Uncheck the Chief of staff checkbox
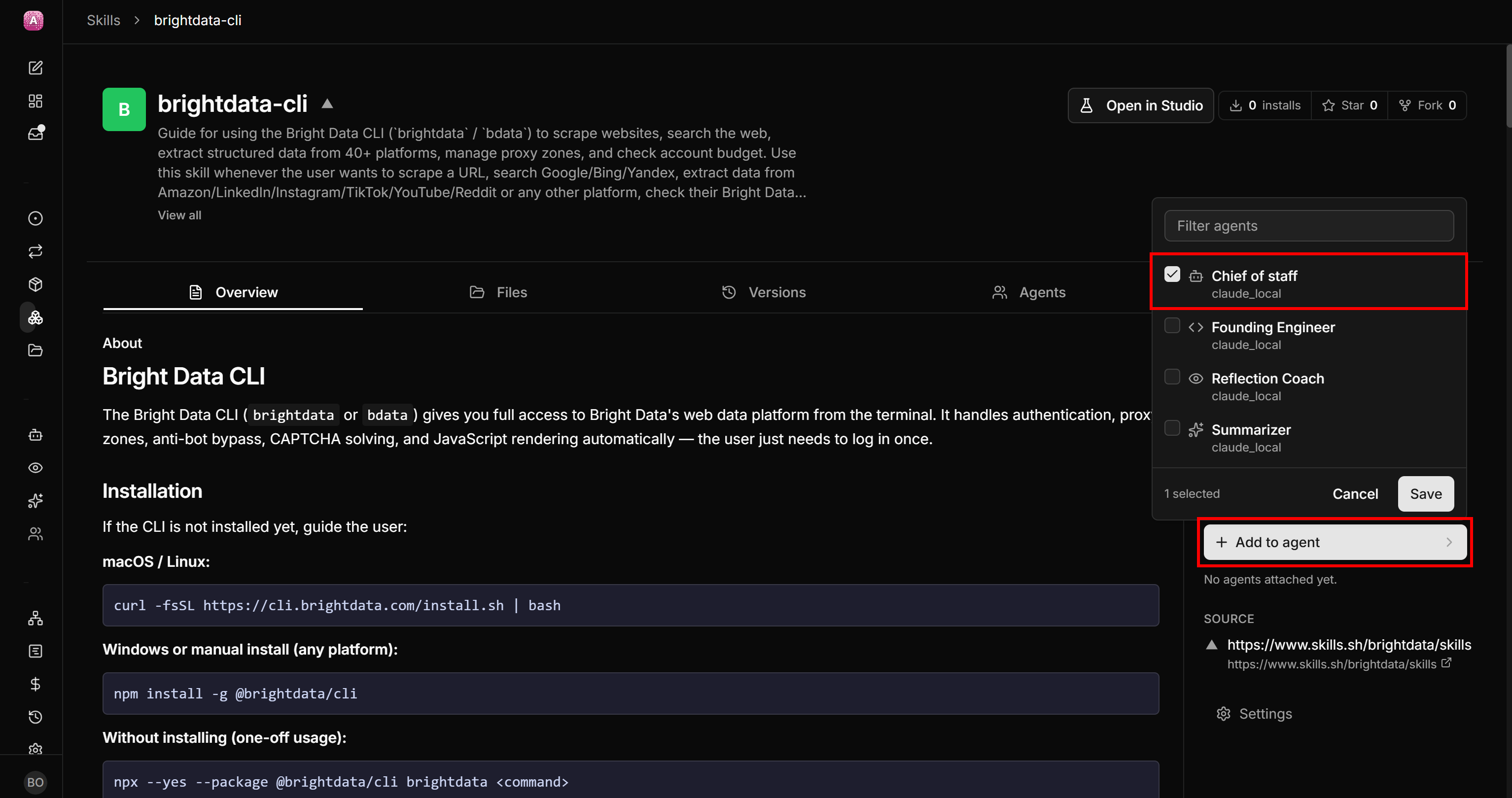The height and width of the screenshot is (798, 1512). (1172, 275)
